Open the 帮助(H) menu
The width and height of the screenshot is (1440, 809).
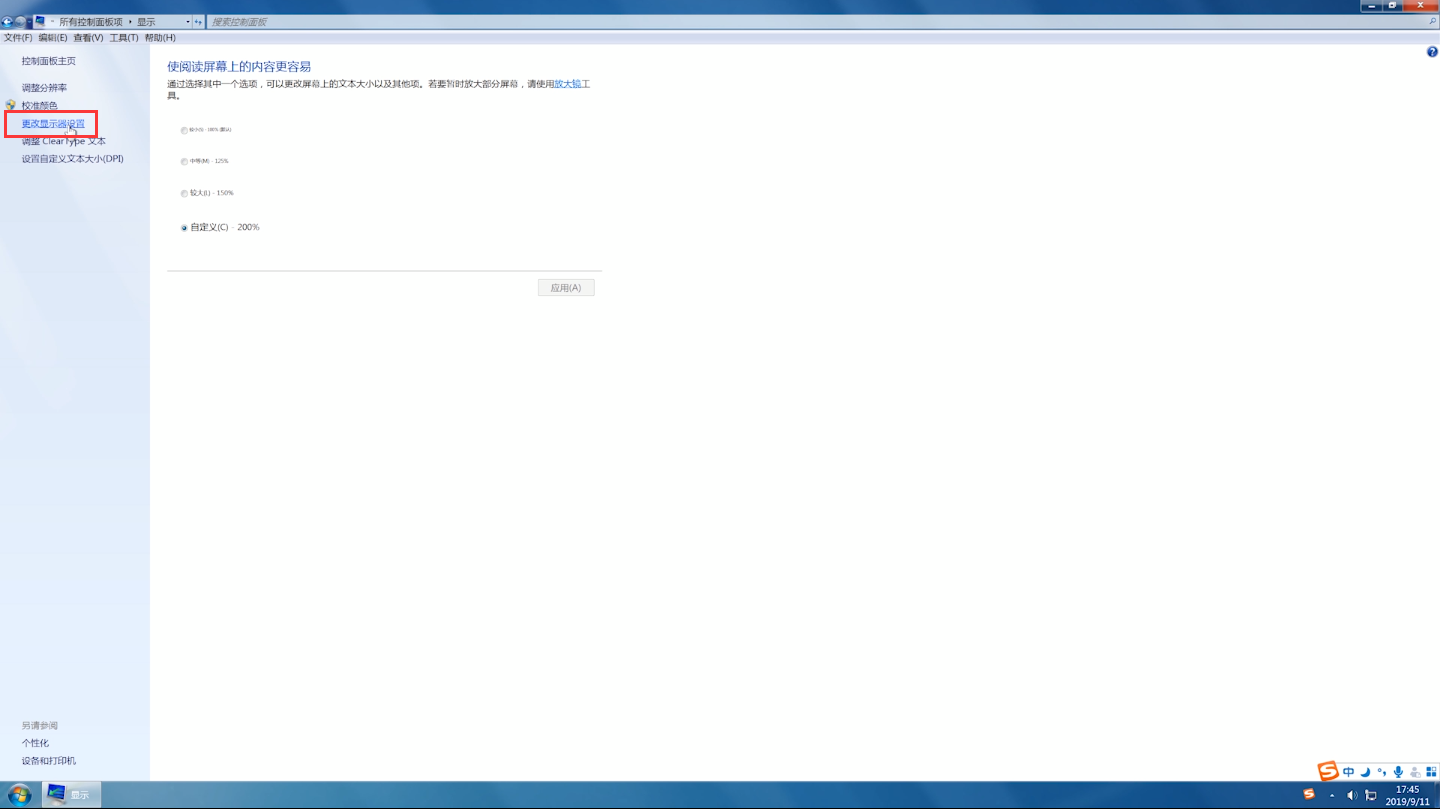click(160, 38)
